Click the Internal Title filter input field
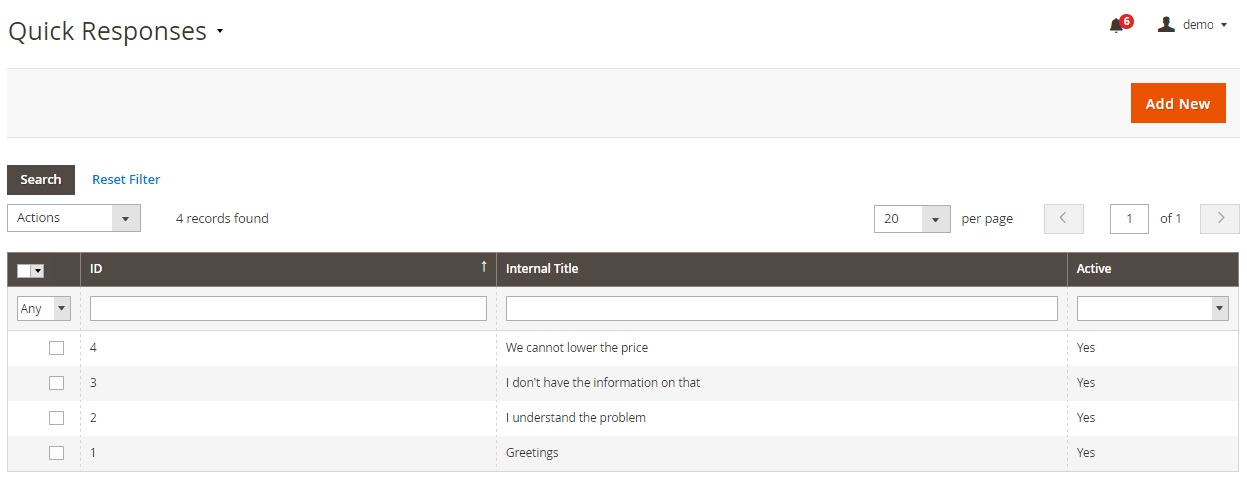 coord(782,309)
